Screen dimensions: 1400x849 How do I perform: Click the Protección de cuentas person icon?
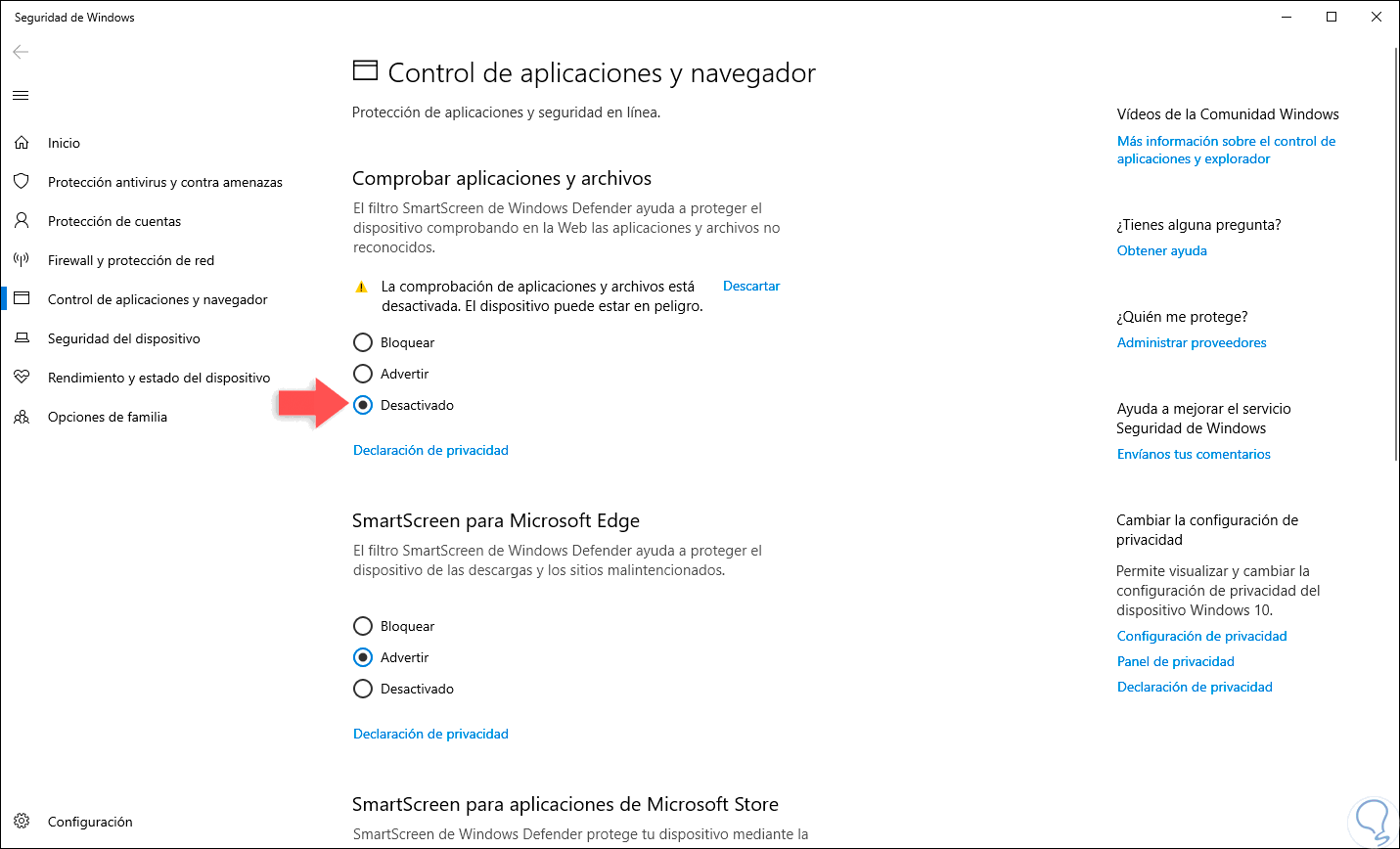pyautogui.click(x=22, y=221)
